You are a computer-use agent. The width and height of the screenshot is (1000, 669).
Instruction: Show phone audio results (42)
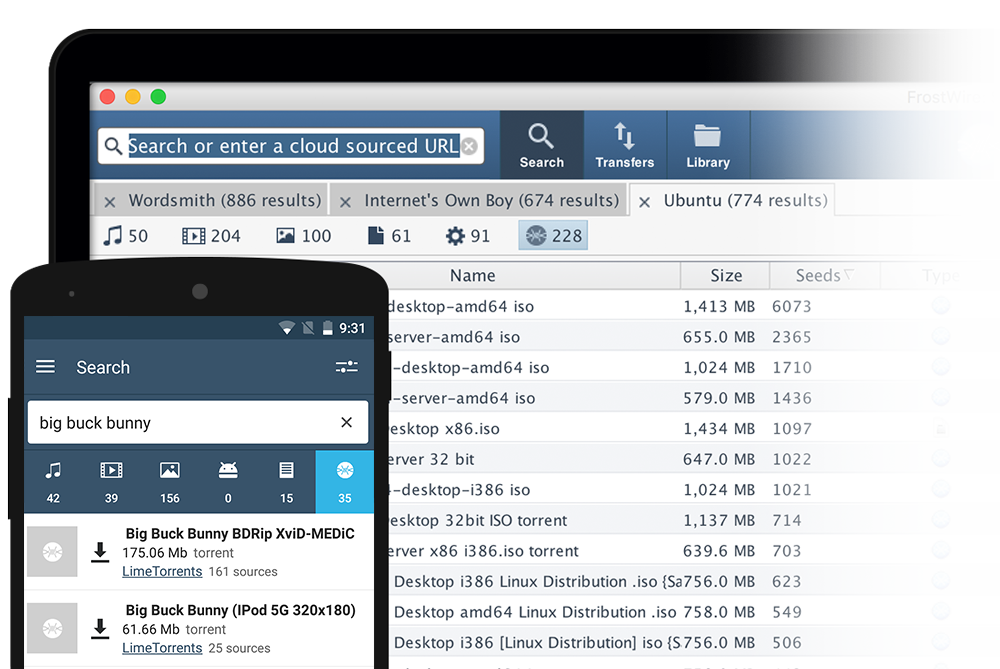click(53, 482)
